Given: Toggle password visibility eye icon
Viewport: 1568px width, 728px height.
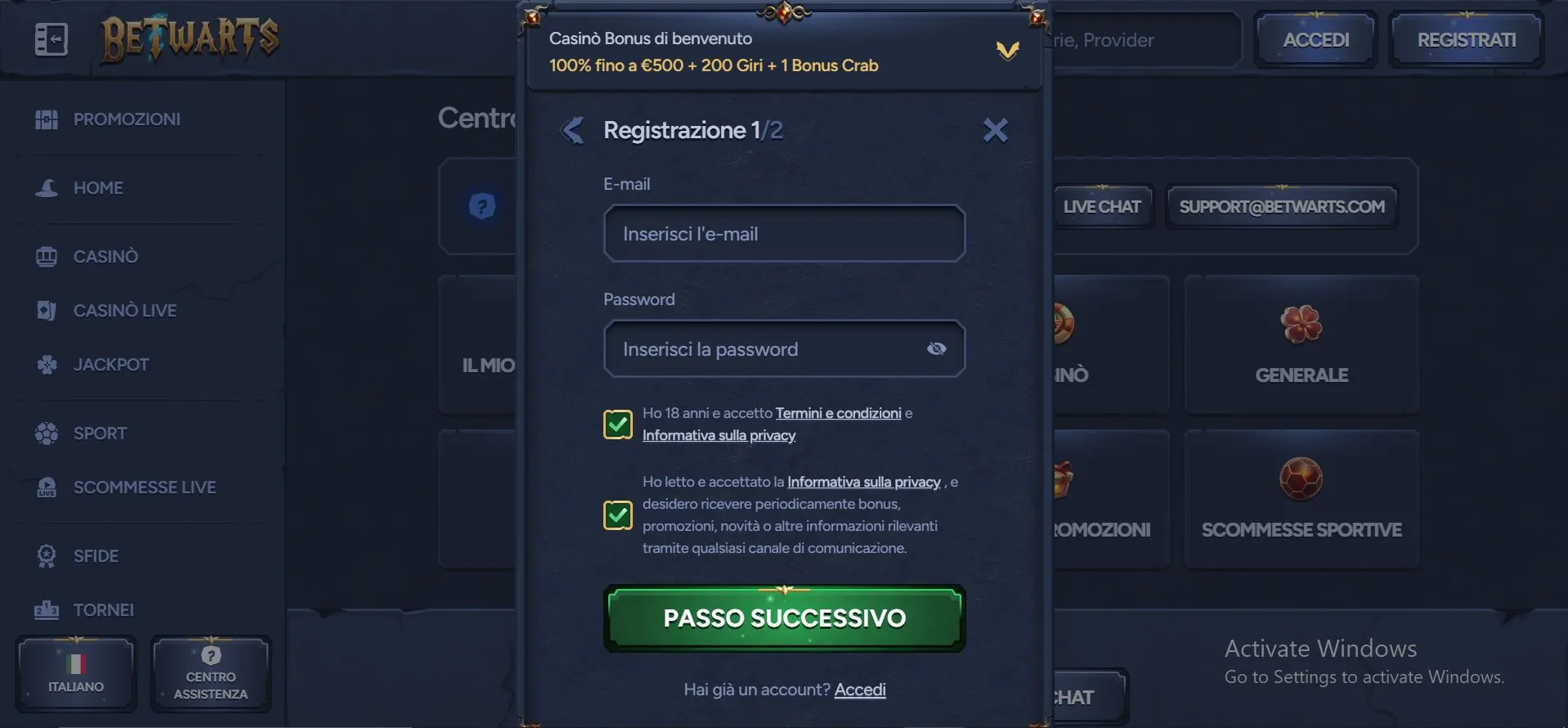Looking at the screenshot, I should [937, 349].
